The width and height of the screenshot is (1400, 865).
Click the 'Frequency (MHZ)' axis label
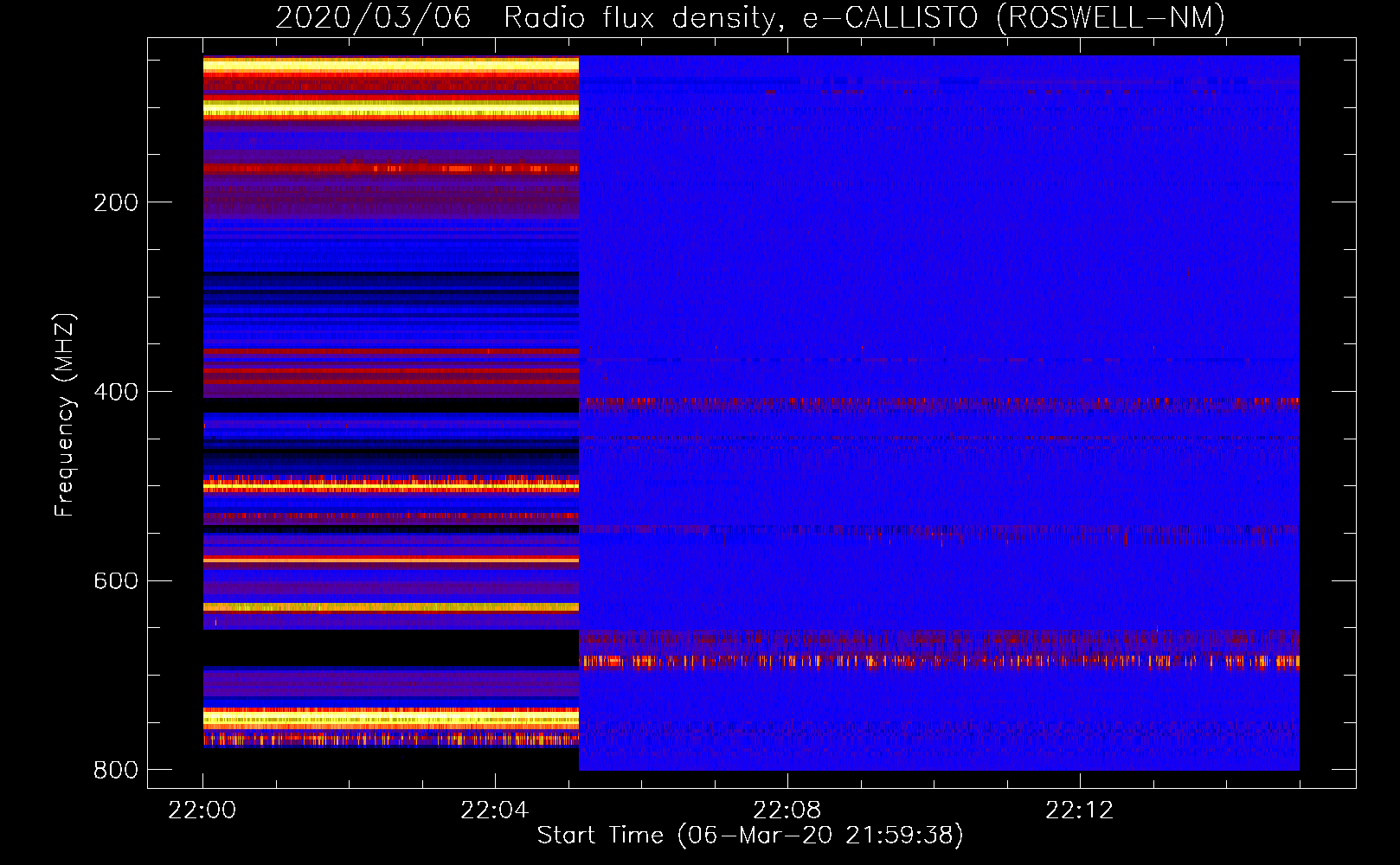tap(65, 415)
